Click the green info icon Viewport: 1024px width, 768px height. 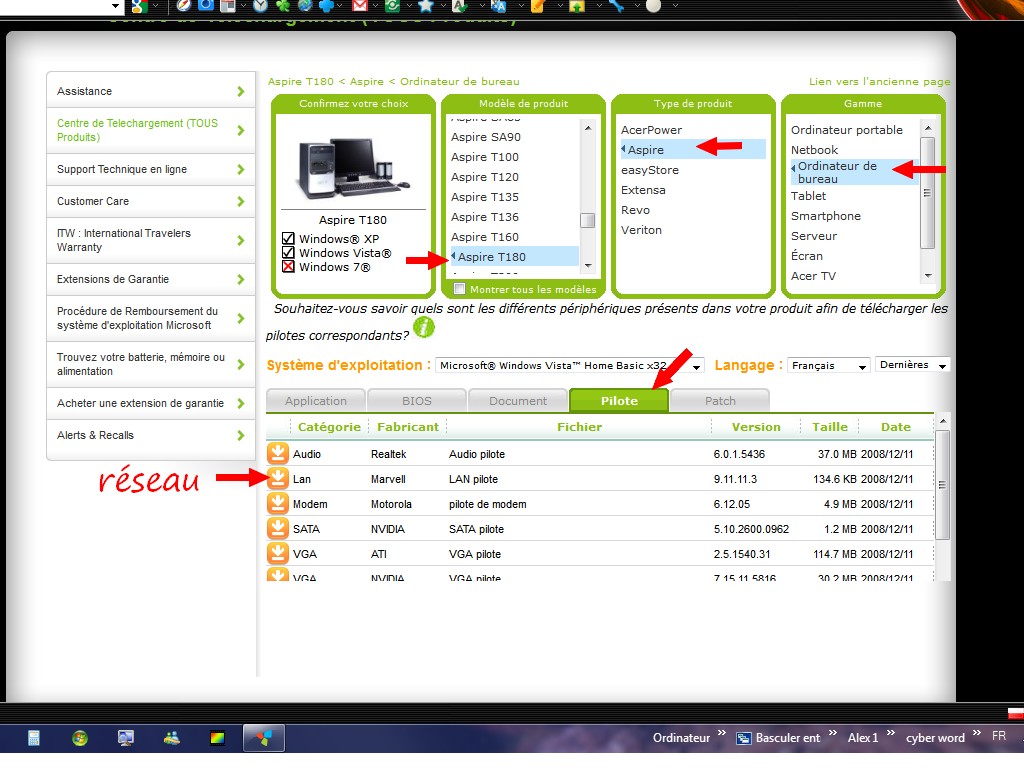pos(424,327)
